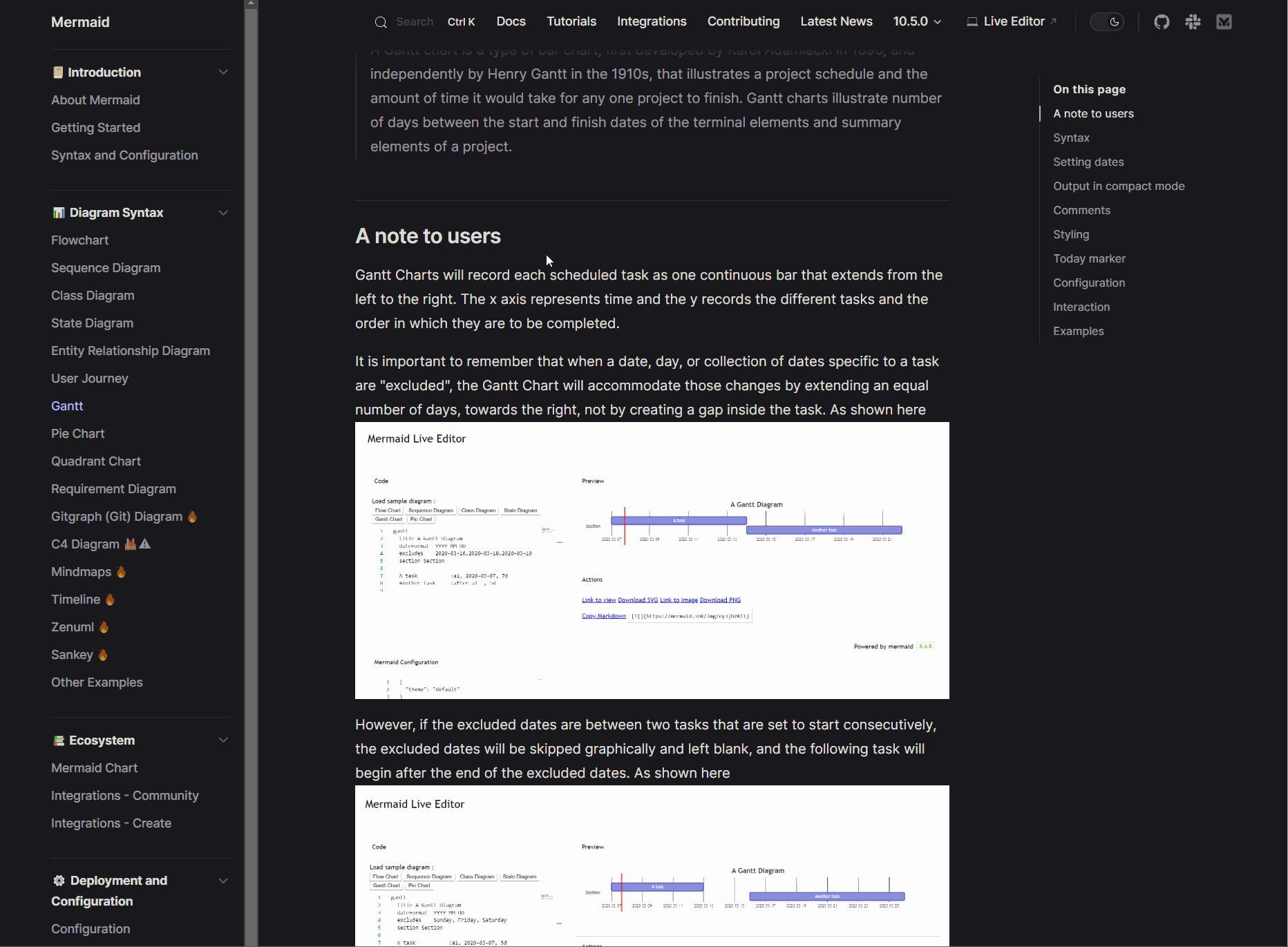Open the 10.5.0 version dropdown
This screenshot has height=947, width=1288.
coord(917,21)
